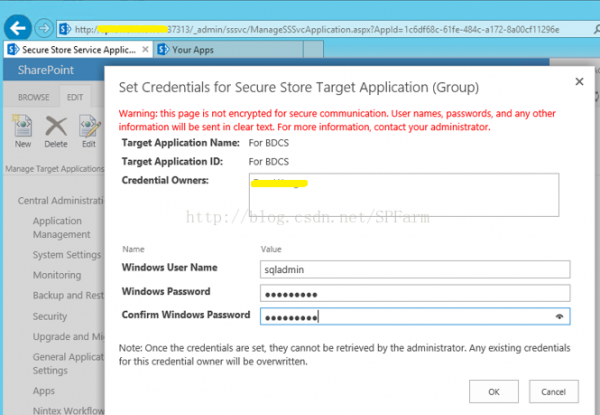Viewport: 600px width, 415px height.
Task: Open System Settings in side navigation
Action: (67, 255)
